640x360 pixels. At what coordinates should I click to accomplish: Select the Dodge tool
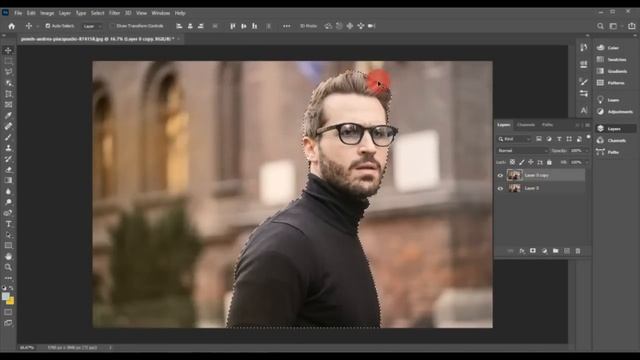pyautogui.click(x=8, y=202)
